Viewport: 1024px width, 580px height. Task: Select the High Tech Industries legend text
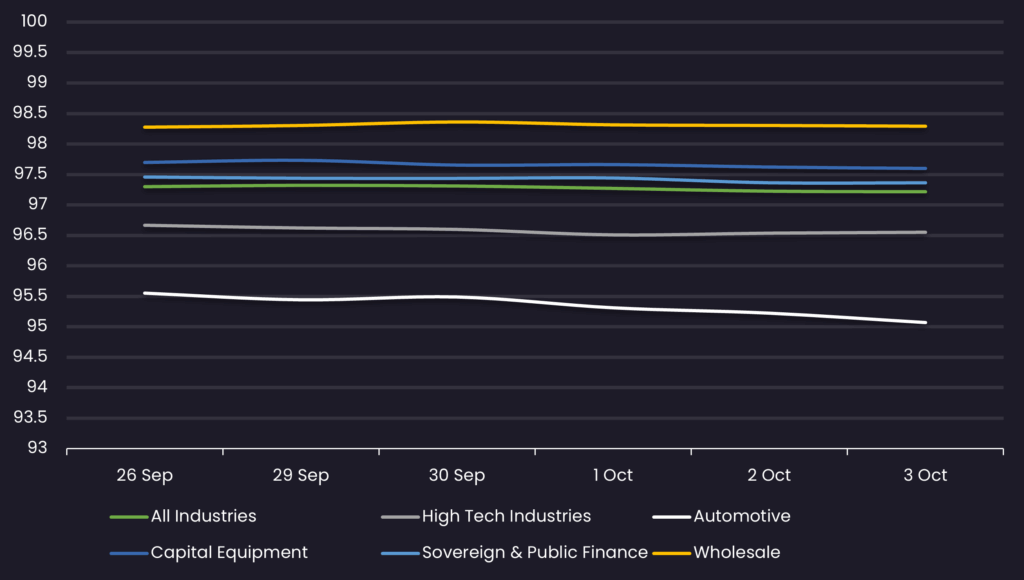(x=506, y=517)
